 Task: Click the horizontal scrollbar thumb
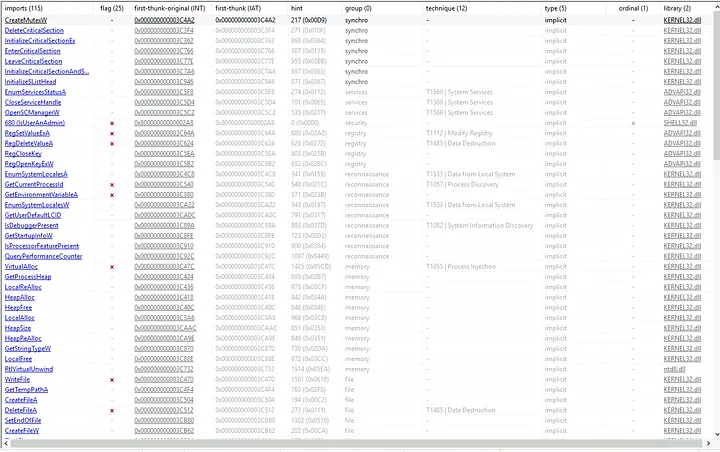coord(356,443)
